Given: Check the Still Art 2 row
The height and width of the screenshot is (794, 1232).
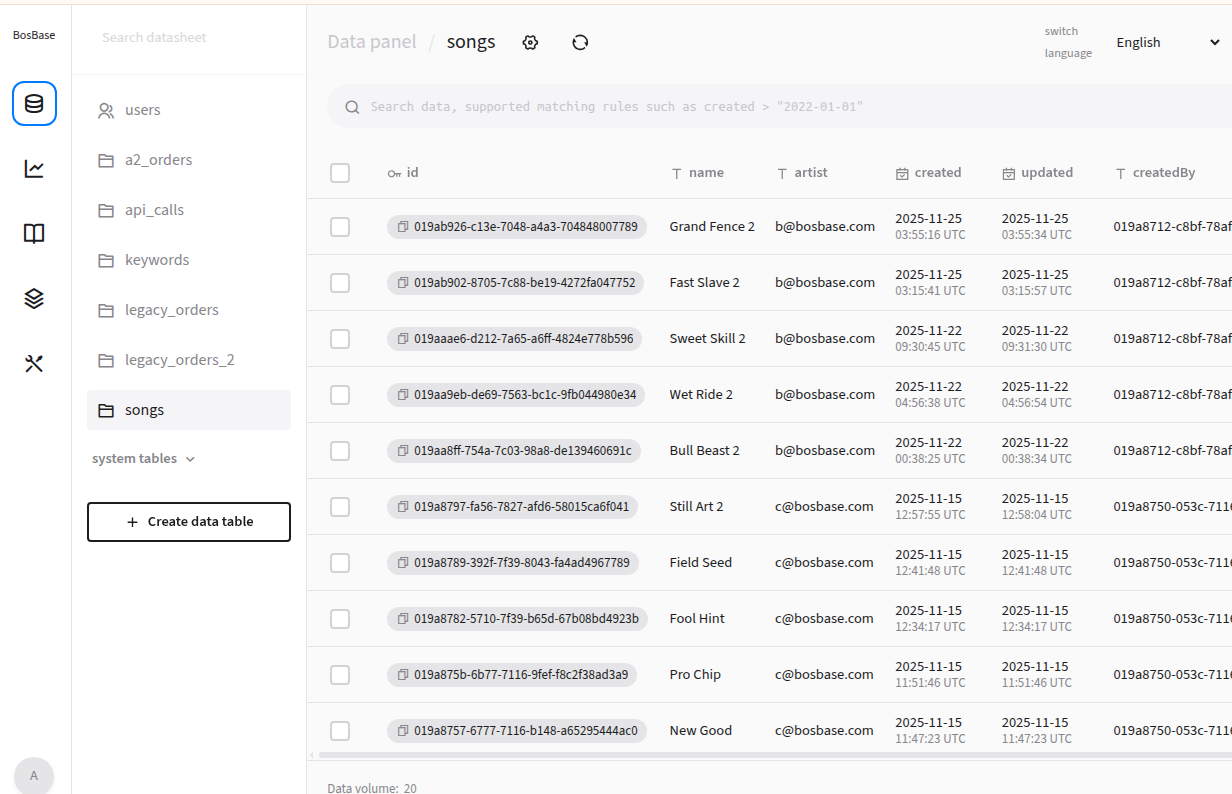Looking at the screenshot, I should pos(340,507).
